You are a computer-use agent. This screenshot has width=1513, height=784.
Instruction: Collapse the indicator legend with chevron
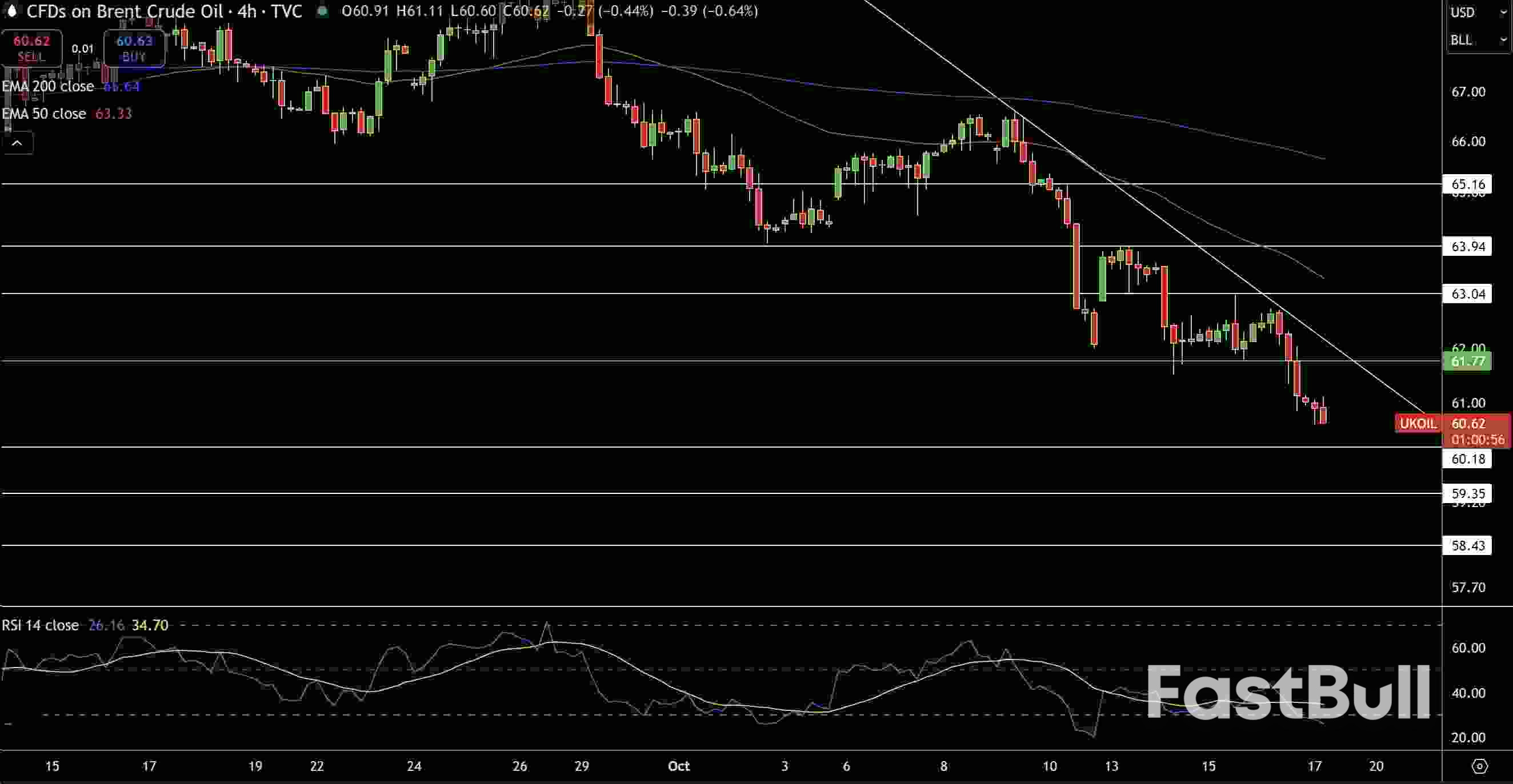pyautogui.click(x=17, y=143)
